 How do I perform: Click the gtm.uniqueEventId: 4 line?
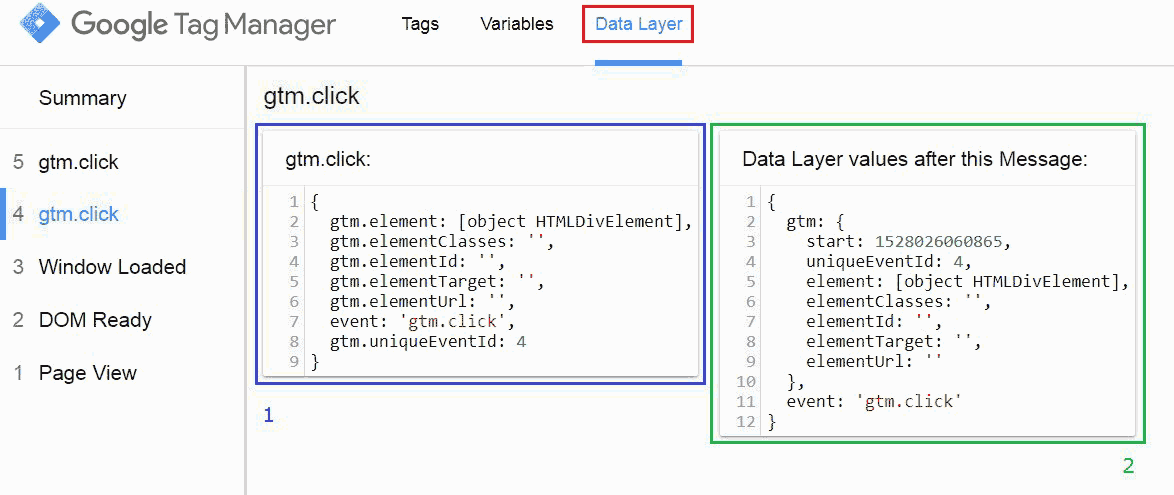tap(428, 342)
